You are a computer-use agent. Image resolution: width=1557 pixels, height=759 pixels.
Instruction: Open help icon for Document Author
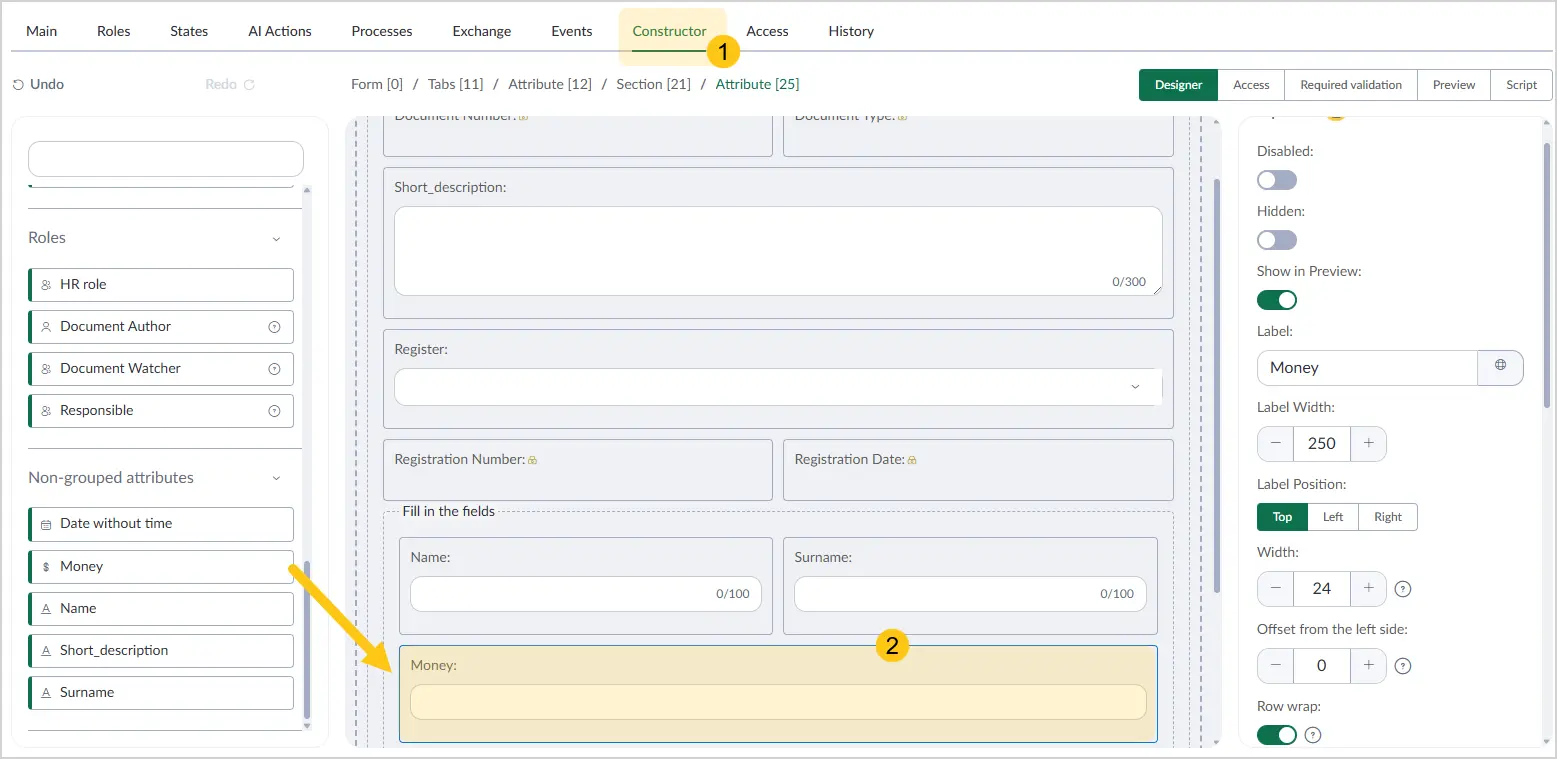tap(274, 327)
